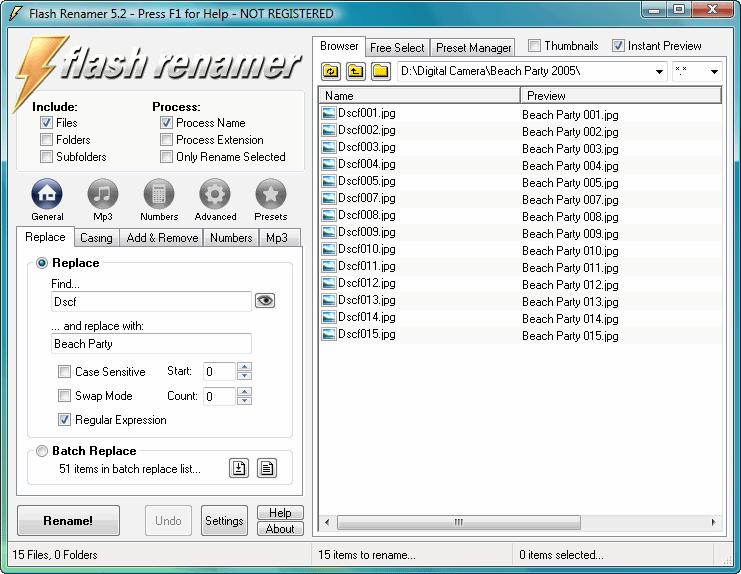Open the Numbers tab

point(231,238)
